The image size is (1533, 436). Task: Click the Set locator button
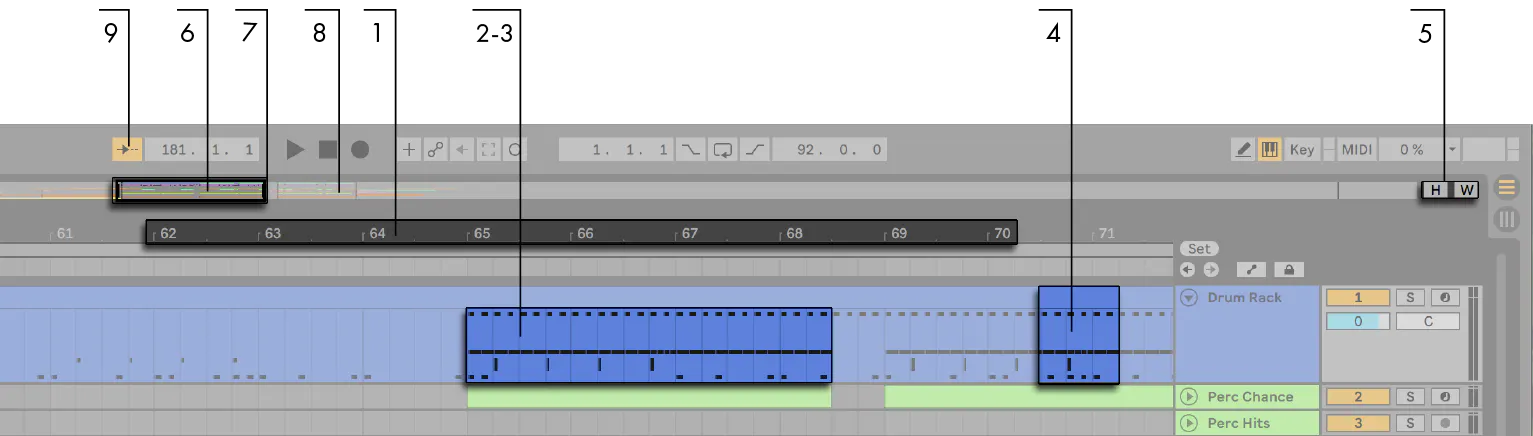pos(1198,249)
